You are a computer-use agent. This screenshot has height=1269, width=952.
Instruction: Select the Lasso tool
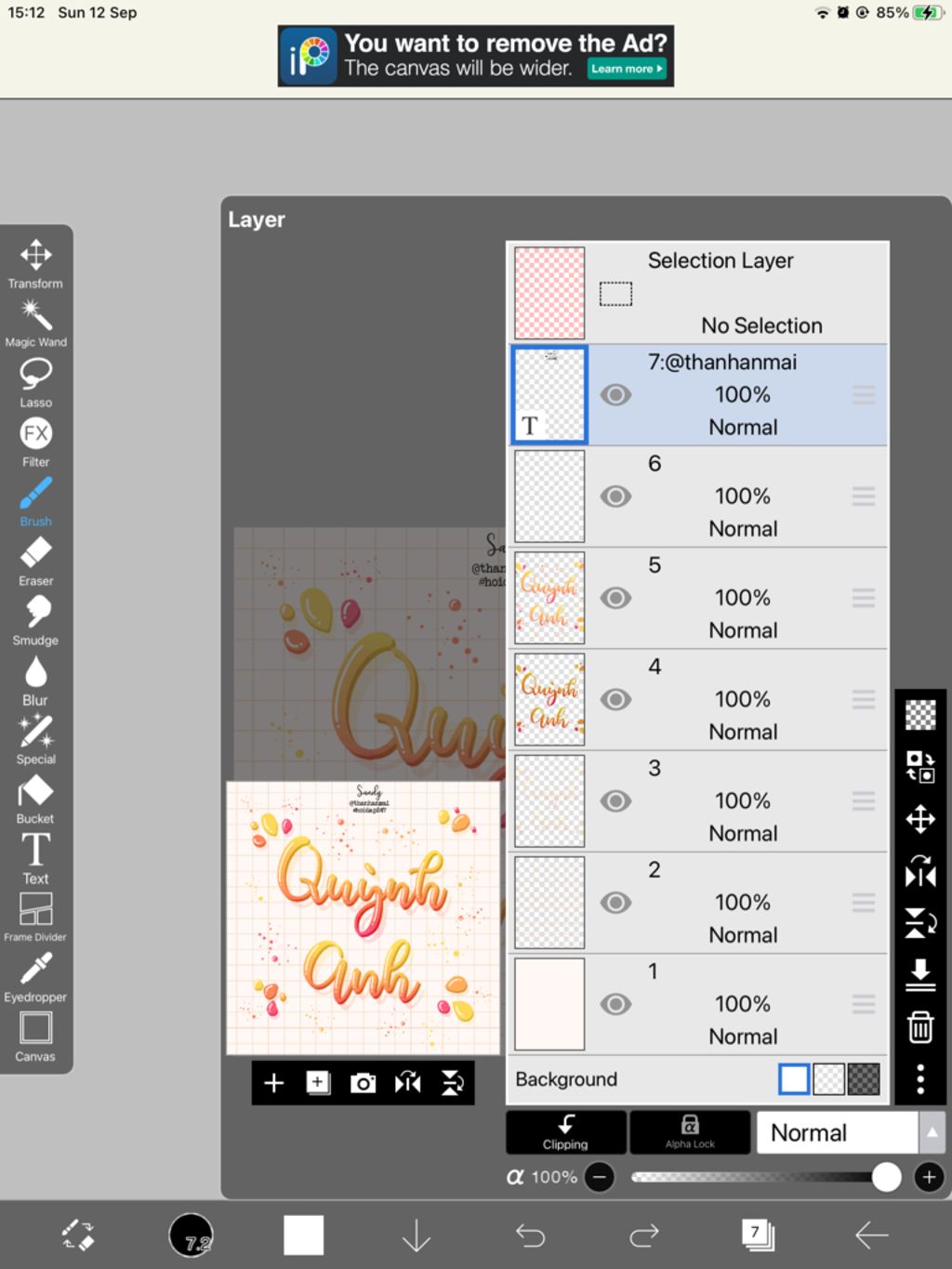click(x=35, y=383)
